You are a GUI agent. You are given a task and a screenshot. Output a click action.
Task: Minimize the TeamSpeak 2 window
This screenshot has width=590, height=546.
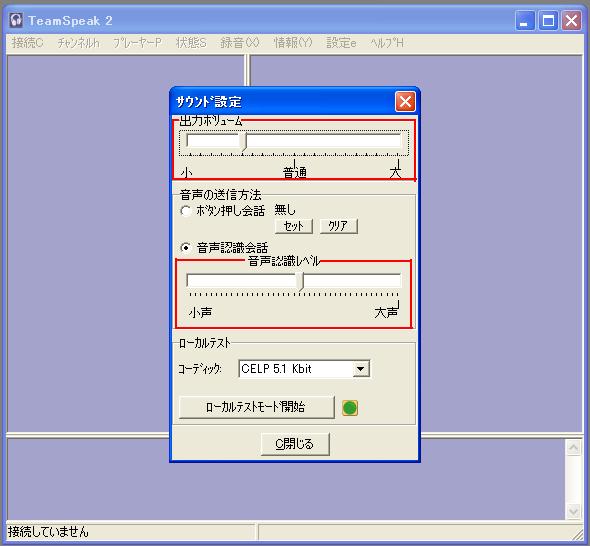coord(525,20)
